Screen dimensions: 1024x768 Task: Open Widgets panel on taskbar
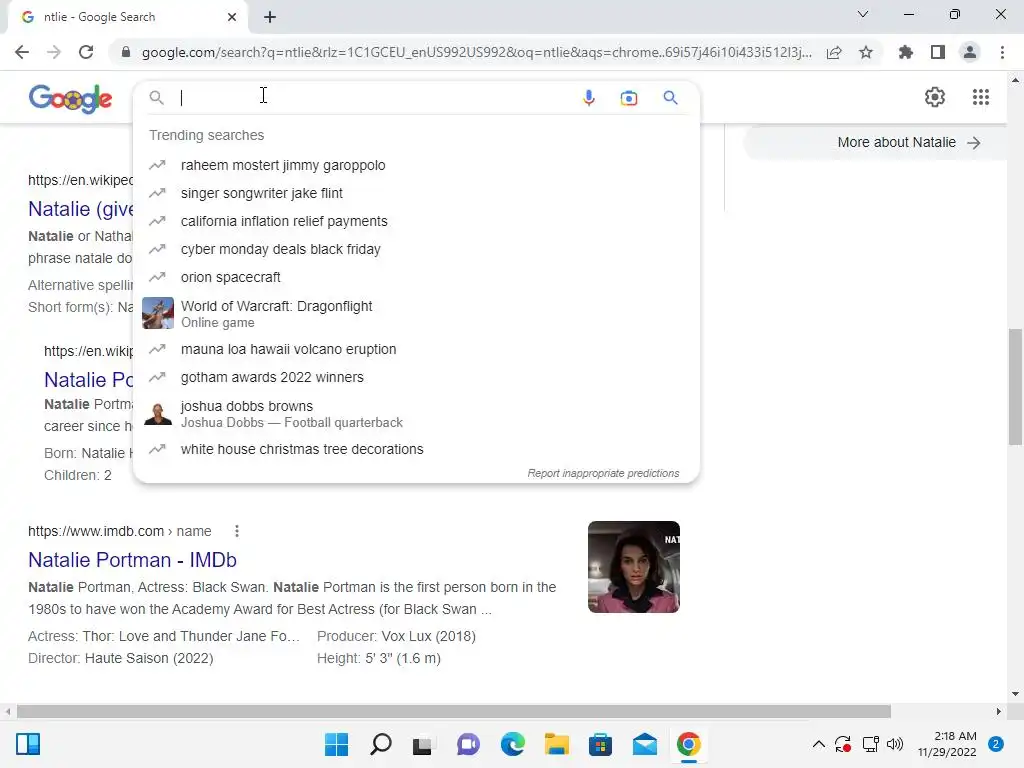coord(28,744)
